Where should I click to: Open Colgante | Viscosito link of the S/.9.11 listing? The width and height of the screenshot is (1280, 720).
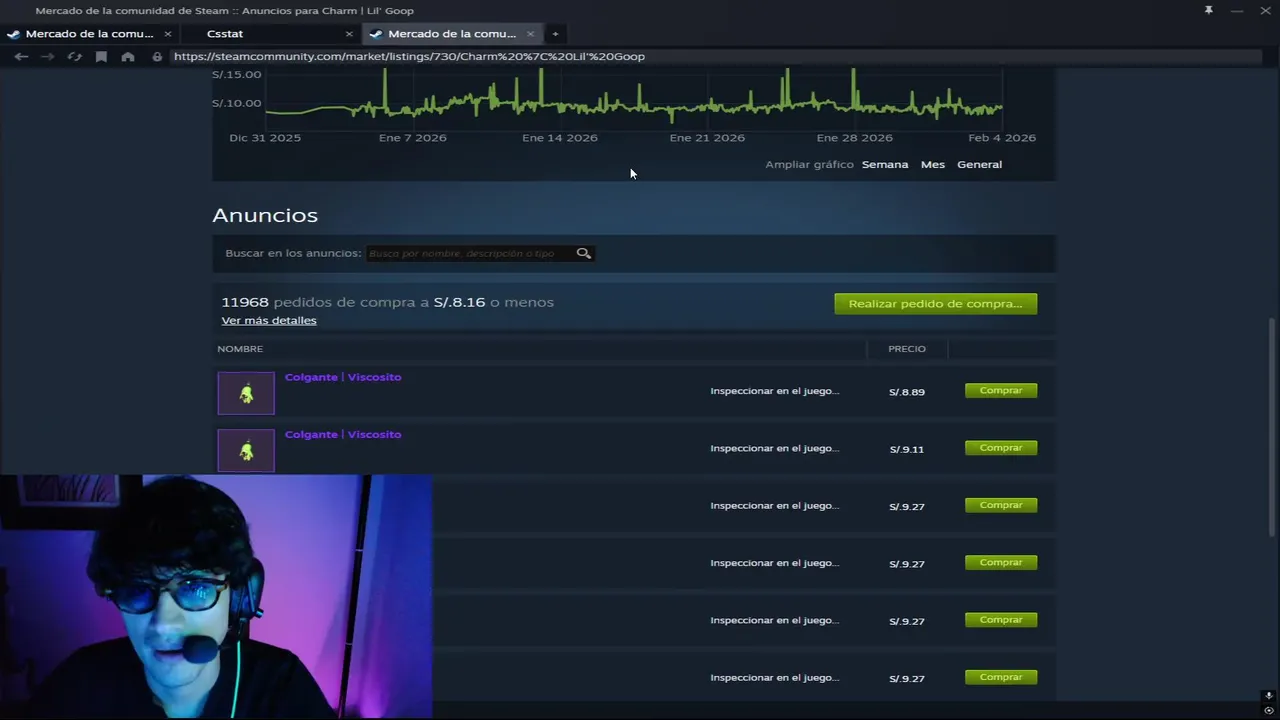(343, 434)
